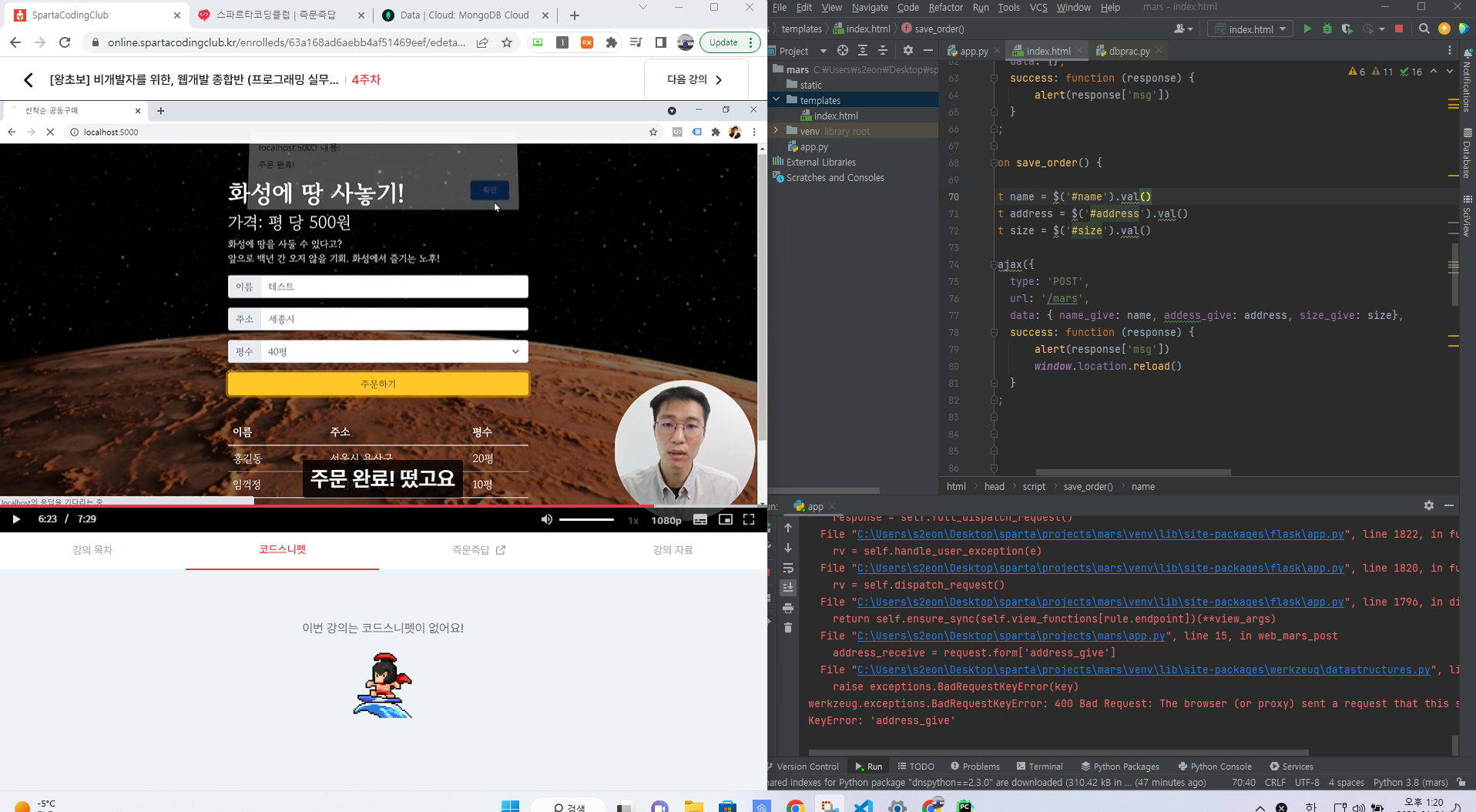Open the VCS menu
Screen dimensions: 1476x812
click(1038, 7)
